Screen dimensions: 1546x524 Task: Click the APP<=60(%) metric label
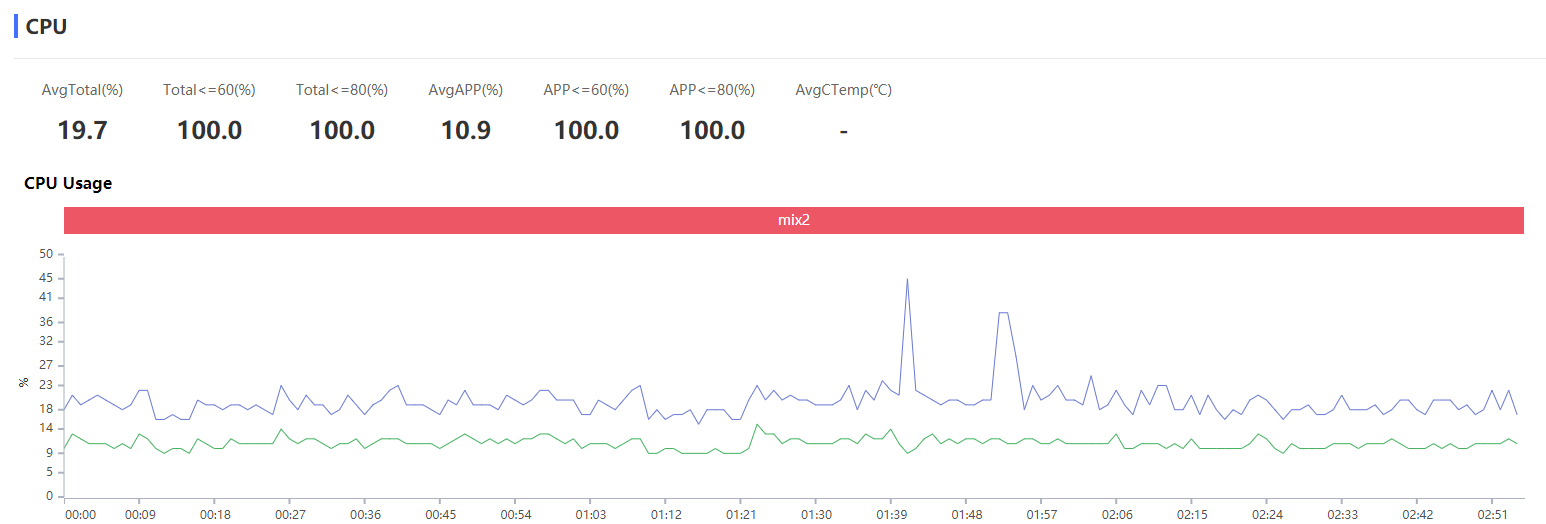(586, 90)
